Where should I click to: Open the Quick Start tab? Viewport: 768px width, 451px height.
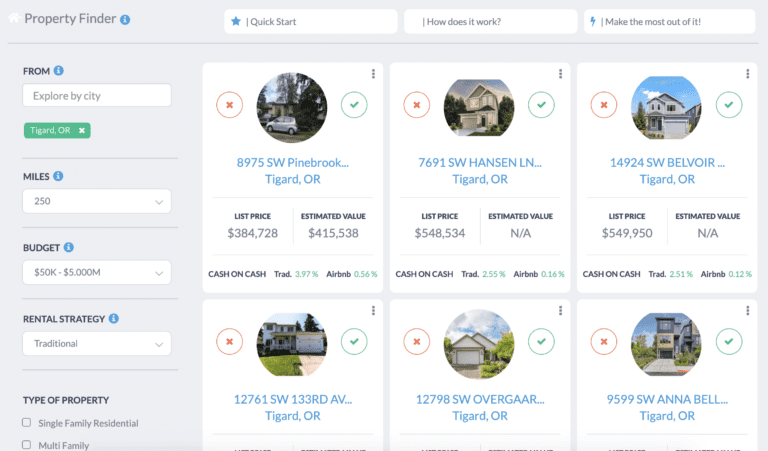click(310, 21)
